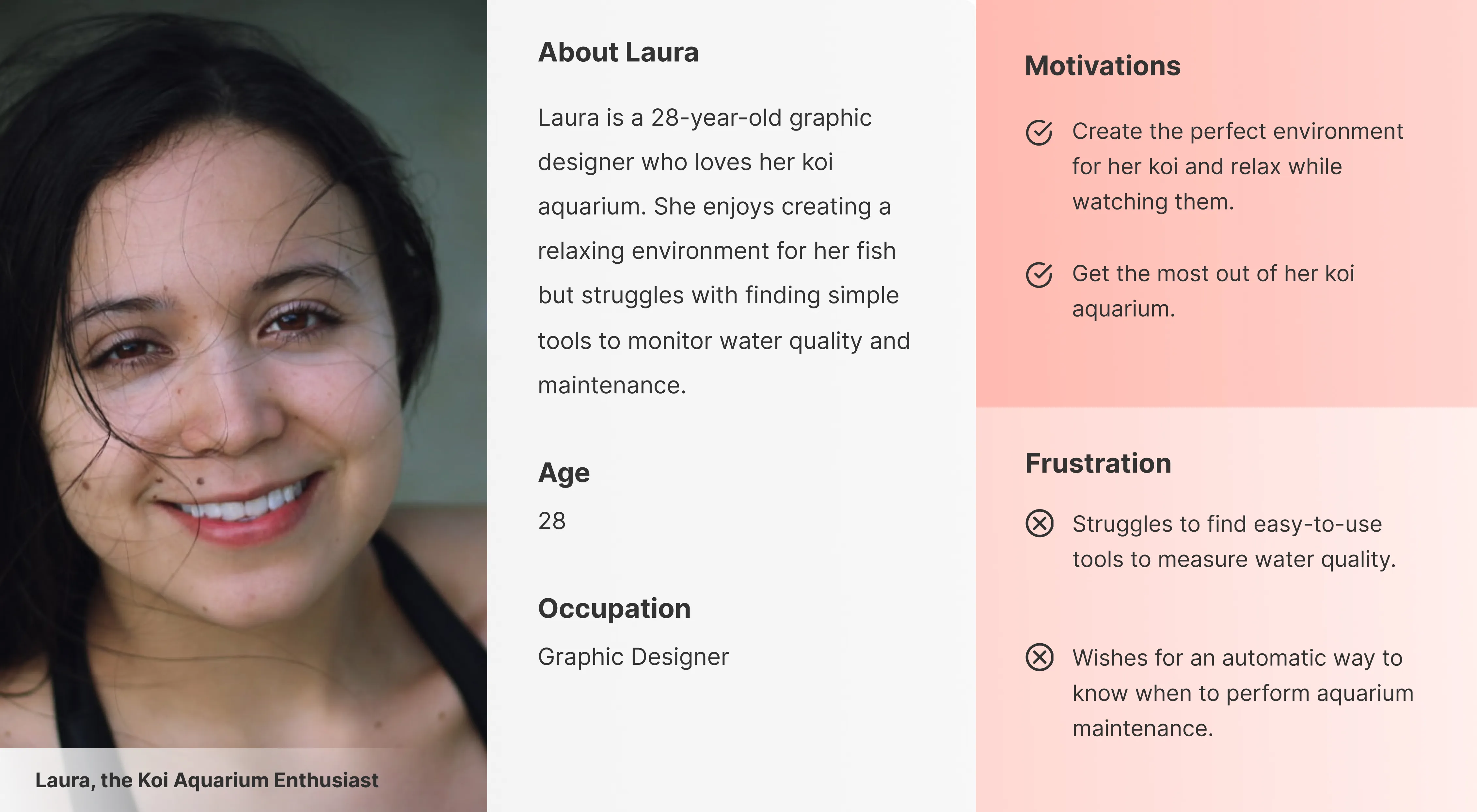1477x812 pixels.
Task: Click the frustration text 'Struggles to find easy-to-use tools'
Action: point(1234,541)
